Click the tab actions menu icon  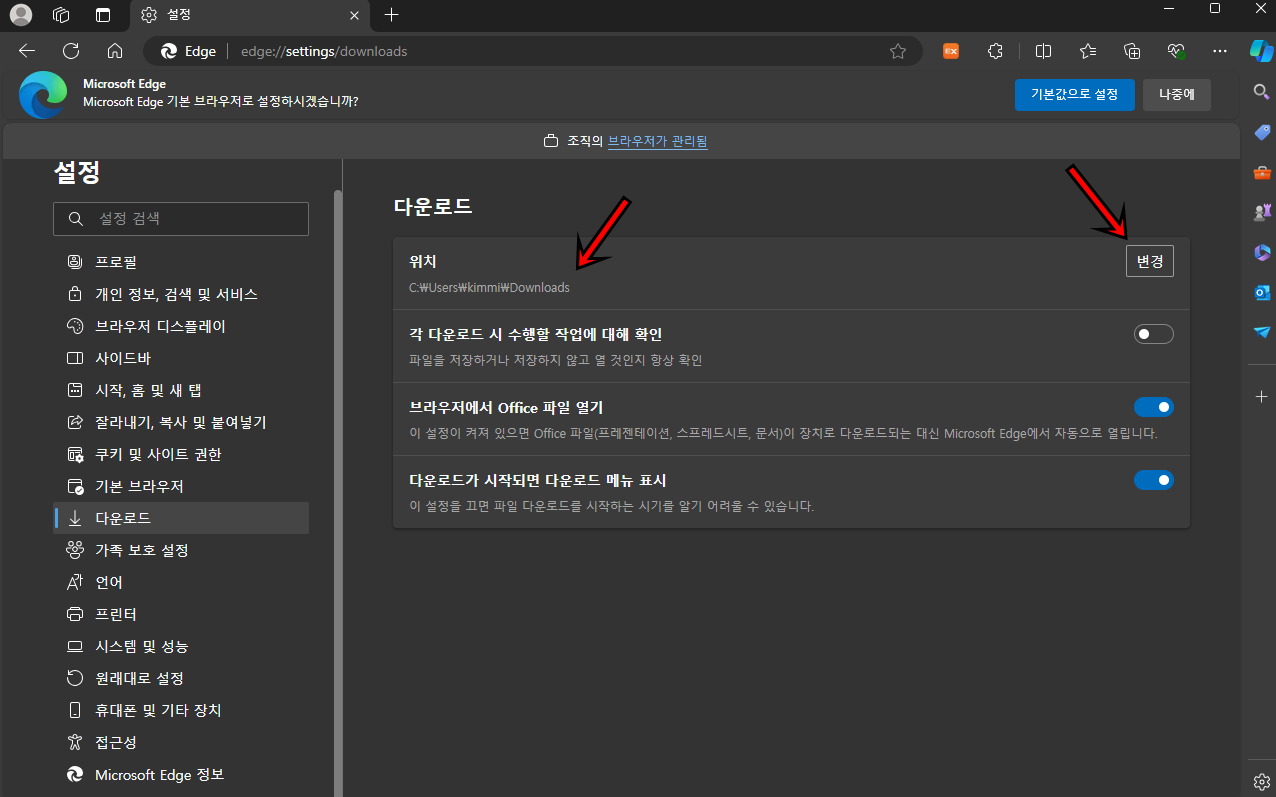tap(103, 15)
